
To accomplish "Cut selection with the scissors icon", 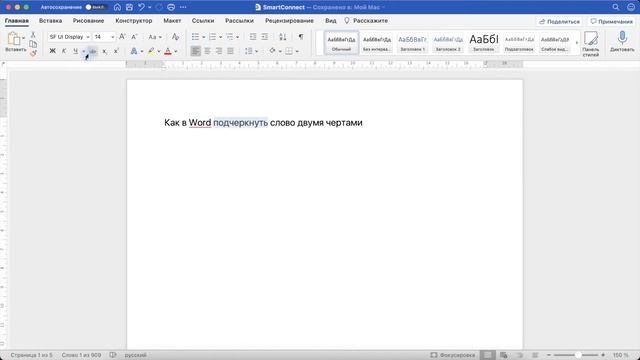I will [33, 35].
